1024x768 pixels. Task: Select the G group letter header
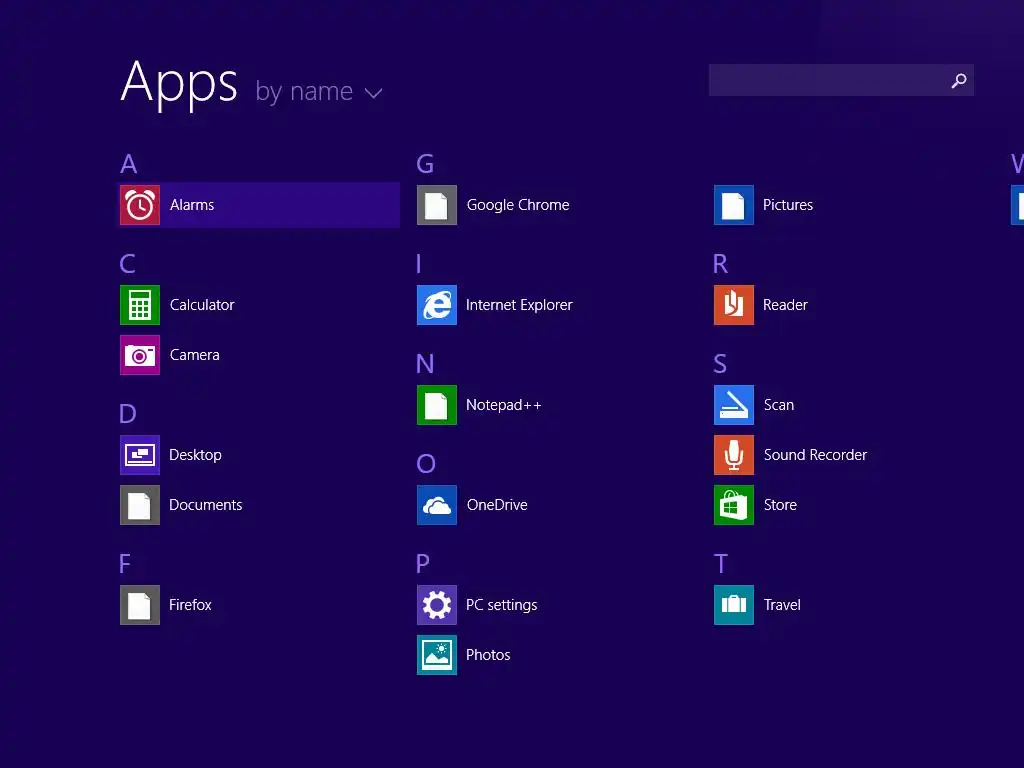click(425, 164)
